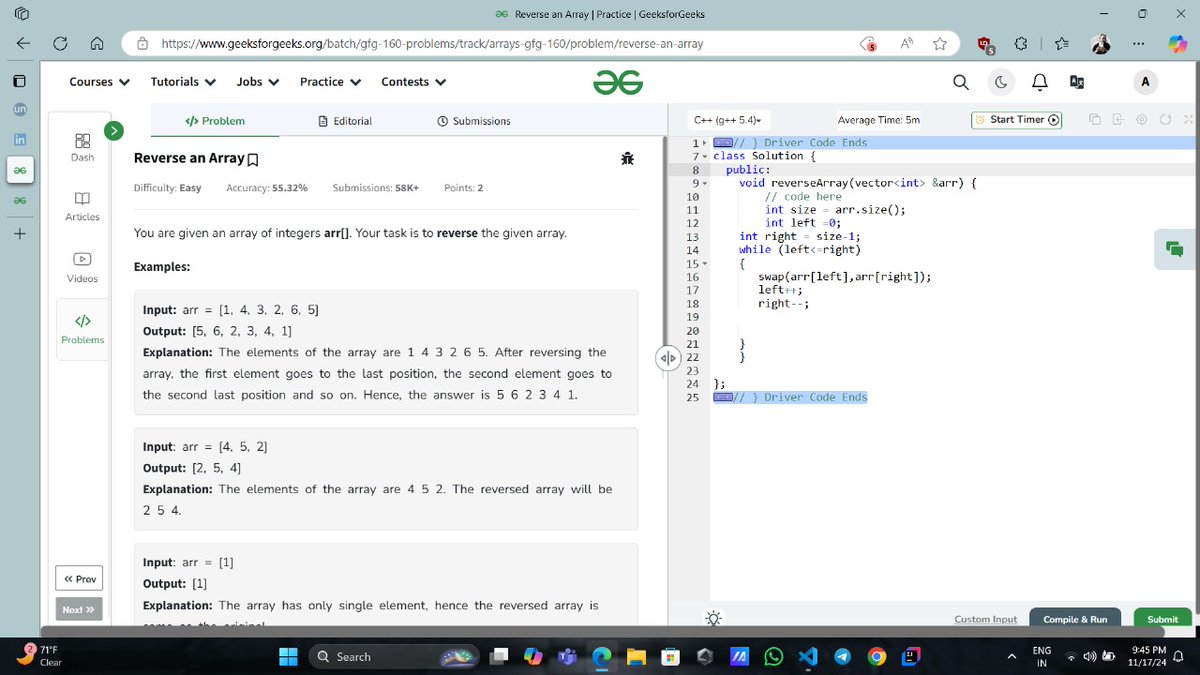
Task: Click 'Average Time: 5m' text
Action: [x=878, y=120]
